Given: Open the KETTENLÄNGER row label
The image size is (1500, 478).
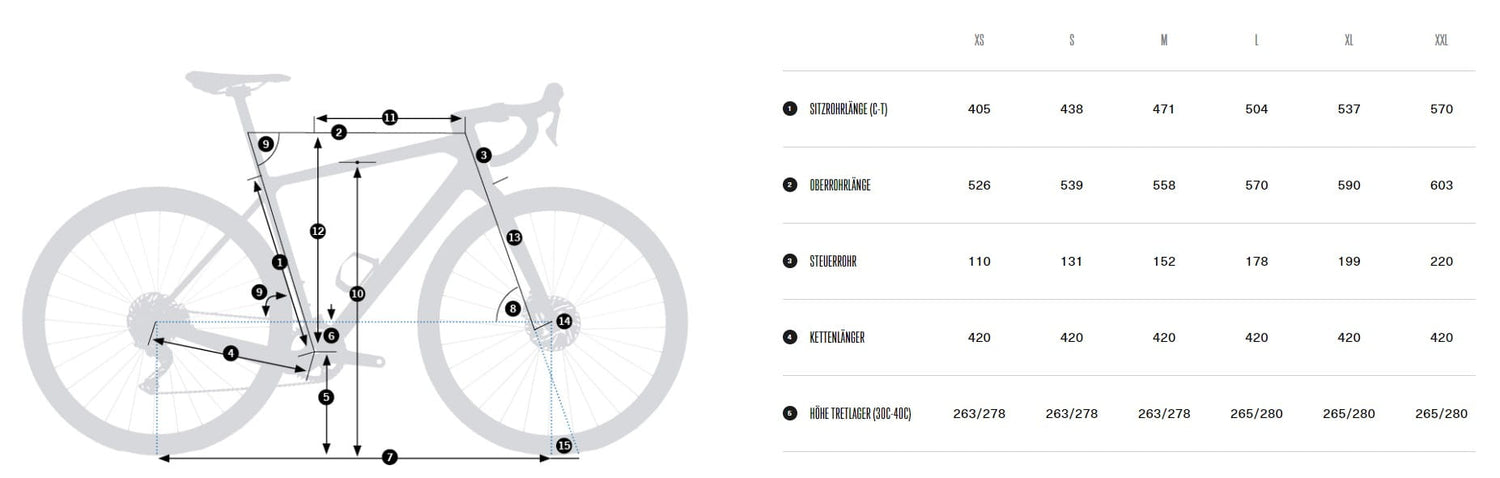Looking at the screenshot, I should tap(837, 337).
